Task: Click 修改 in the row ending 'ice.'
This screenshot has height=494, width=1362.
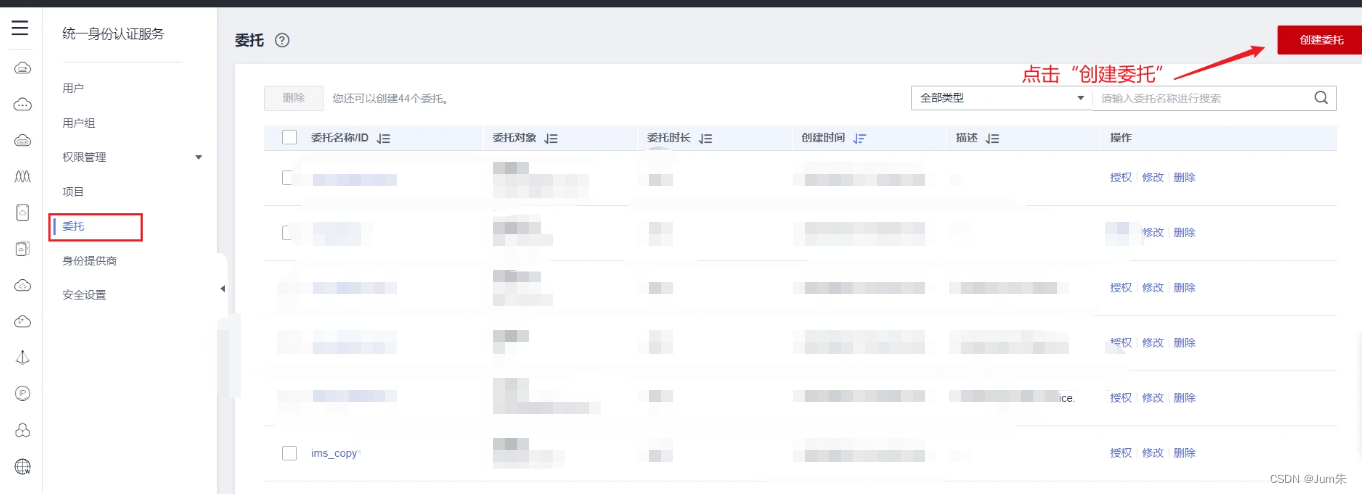Action: [x=1153, y=398]
